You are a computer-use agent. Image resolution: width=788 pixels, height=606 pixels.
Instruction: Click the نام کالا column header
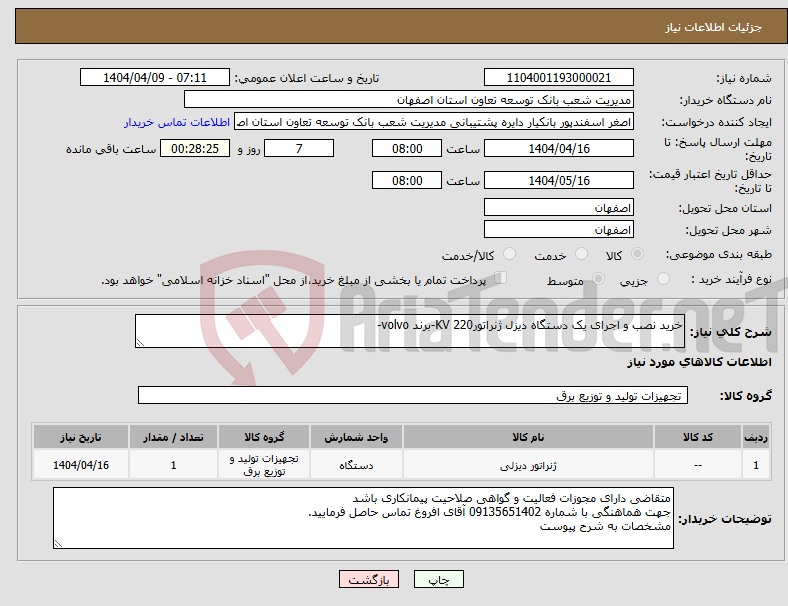click(x=528, y=437)
